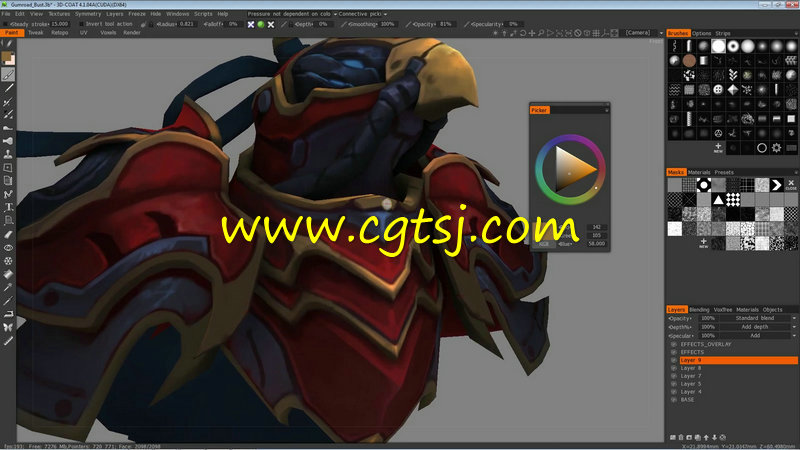The width and height of the screenshot is (800, 450).
Task: Open the File menu
Action: [x=6, y=14]
